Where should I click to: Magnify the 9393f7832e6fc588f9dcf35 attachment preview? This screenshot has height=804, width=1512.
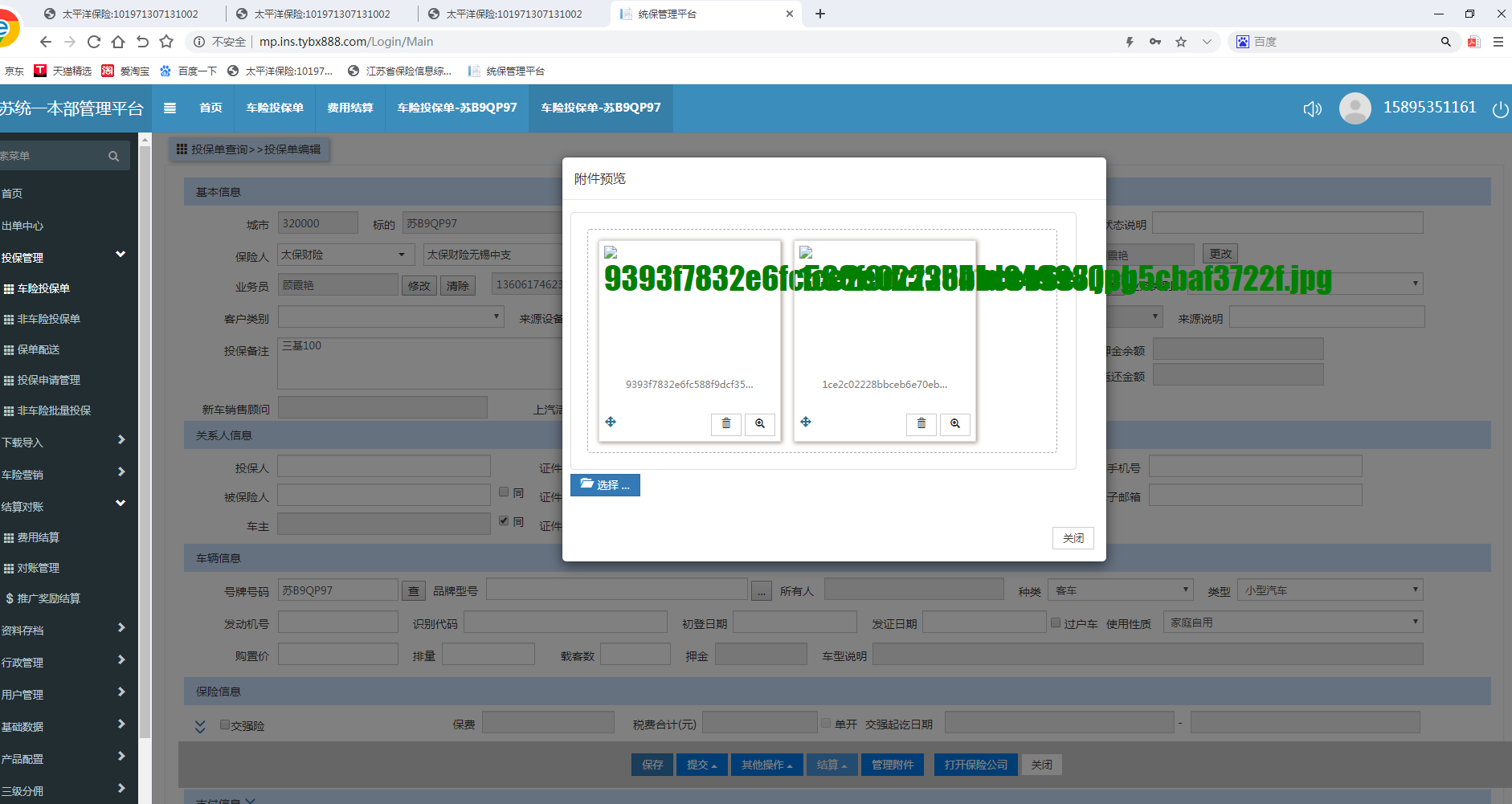tap(760, 423)
